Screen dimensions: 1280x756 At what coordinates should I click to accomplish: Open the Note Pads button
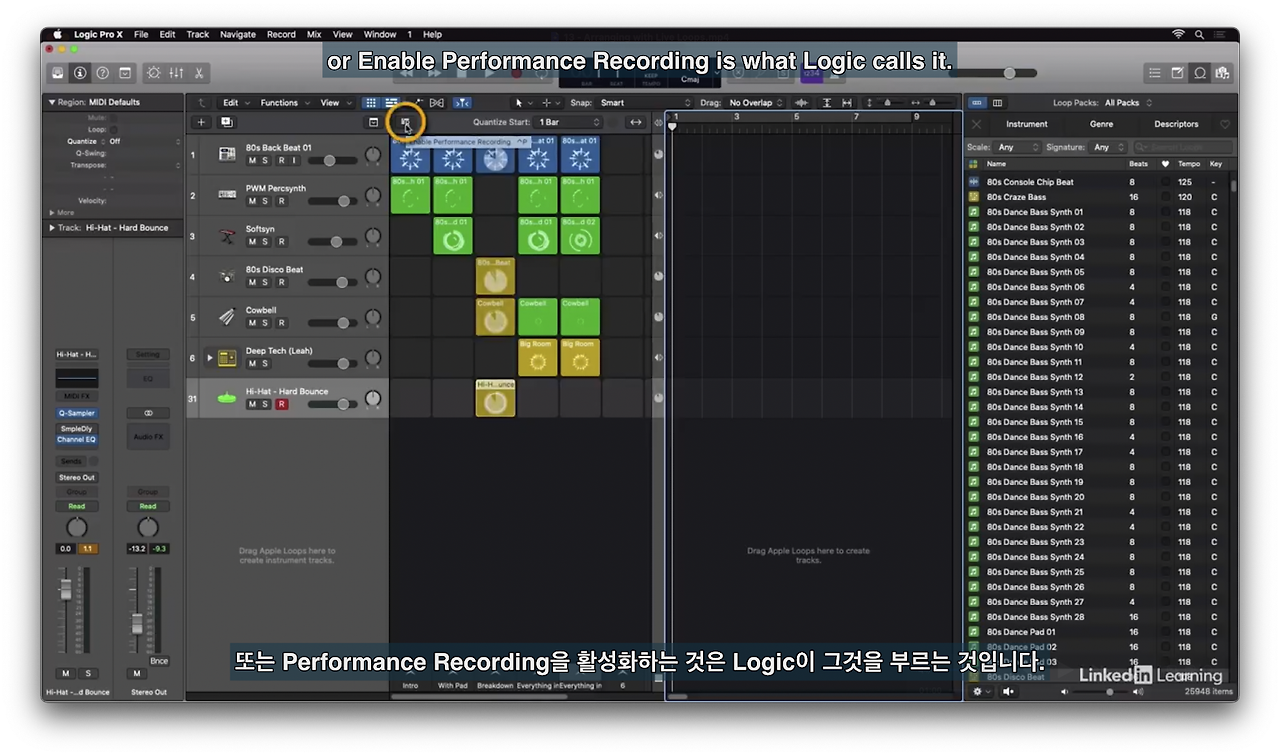1177,73
